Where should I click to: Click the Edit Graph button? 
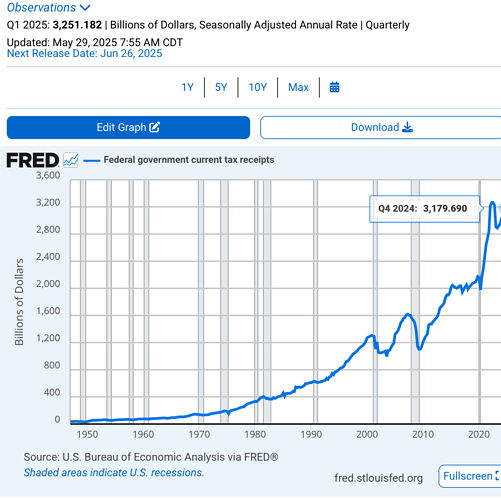[128, 127]
